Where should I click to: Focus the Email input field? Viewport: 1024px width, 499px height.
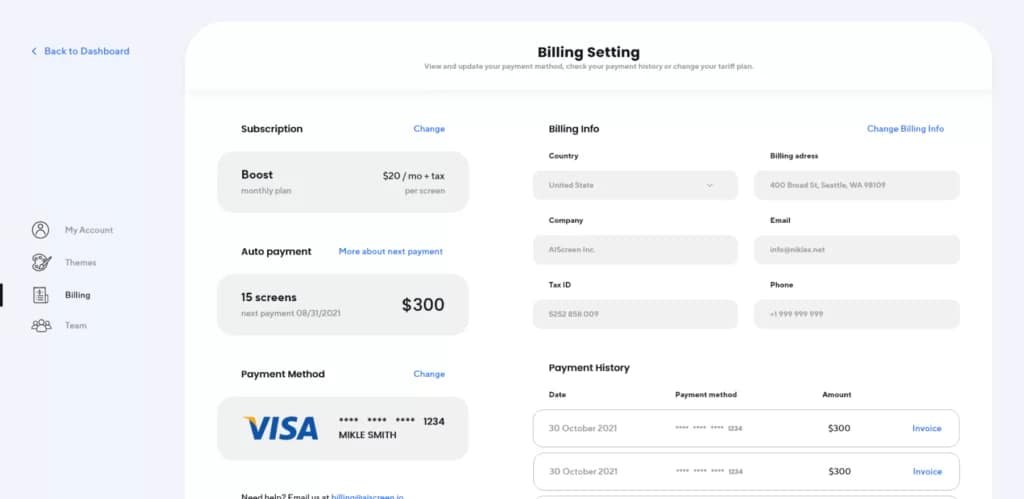tap(856, 249)
